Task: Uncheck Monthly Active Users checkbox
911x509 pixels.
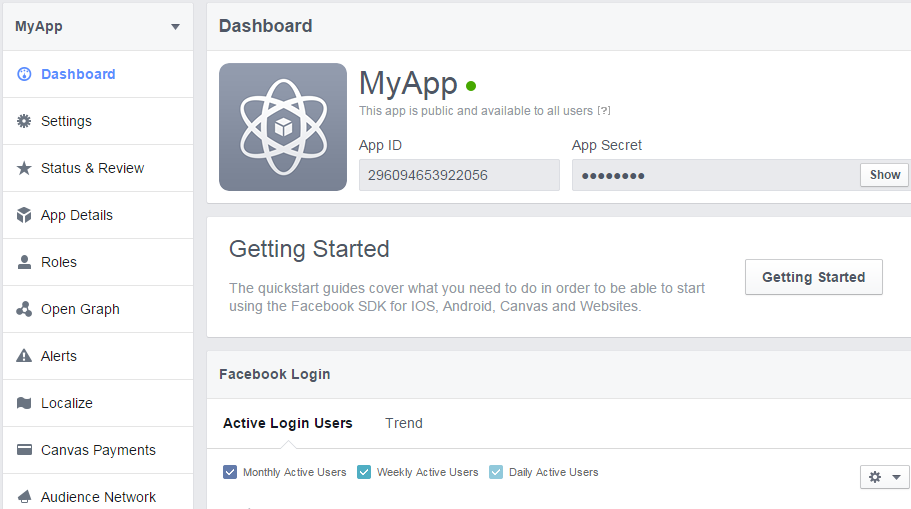Action: 230,472
